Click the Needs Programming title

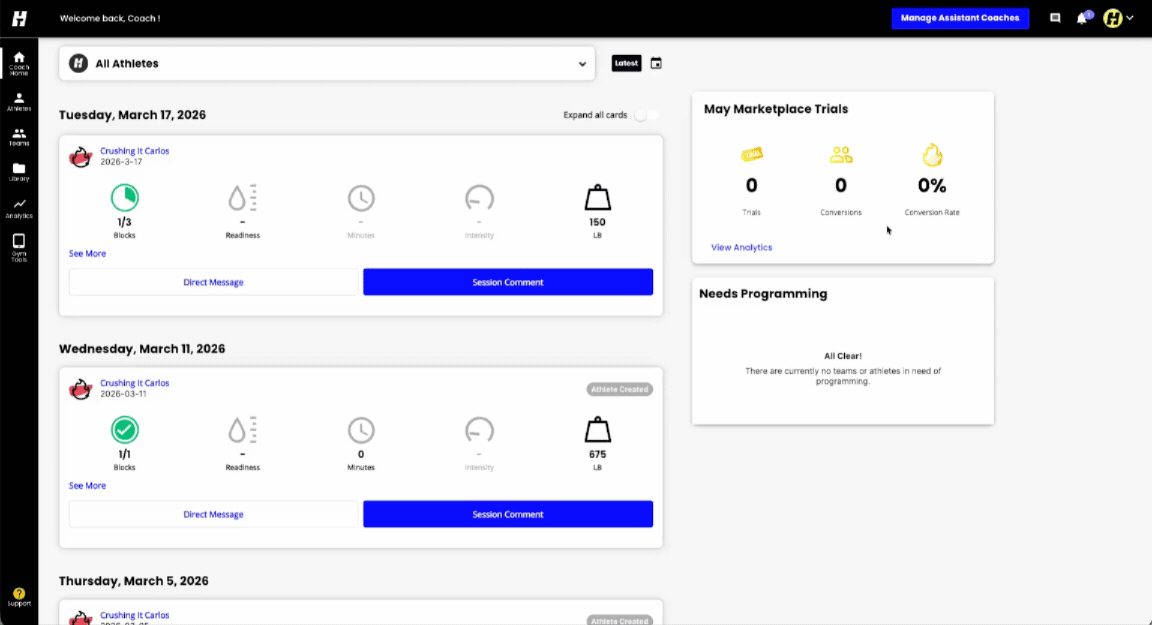pyautogui.click(x=763, y=294)
